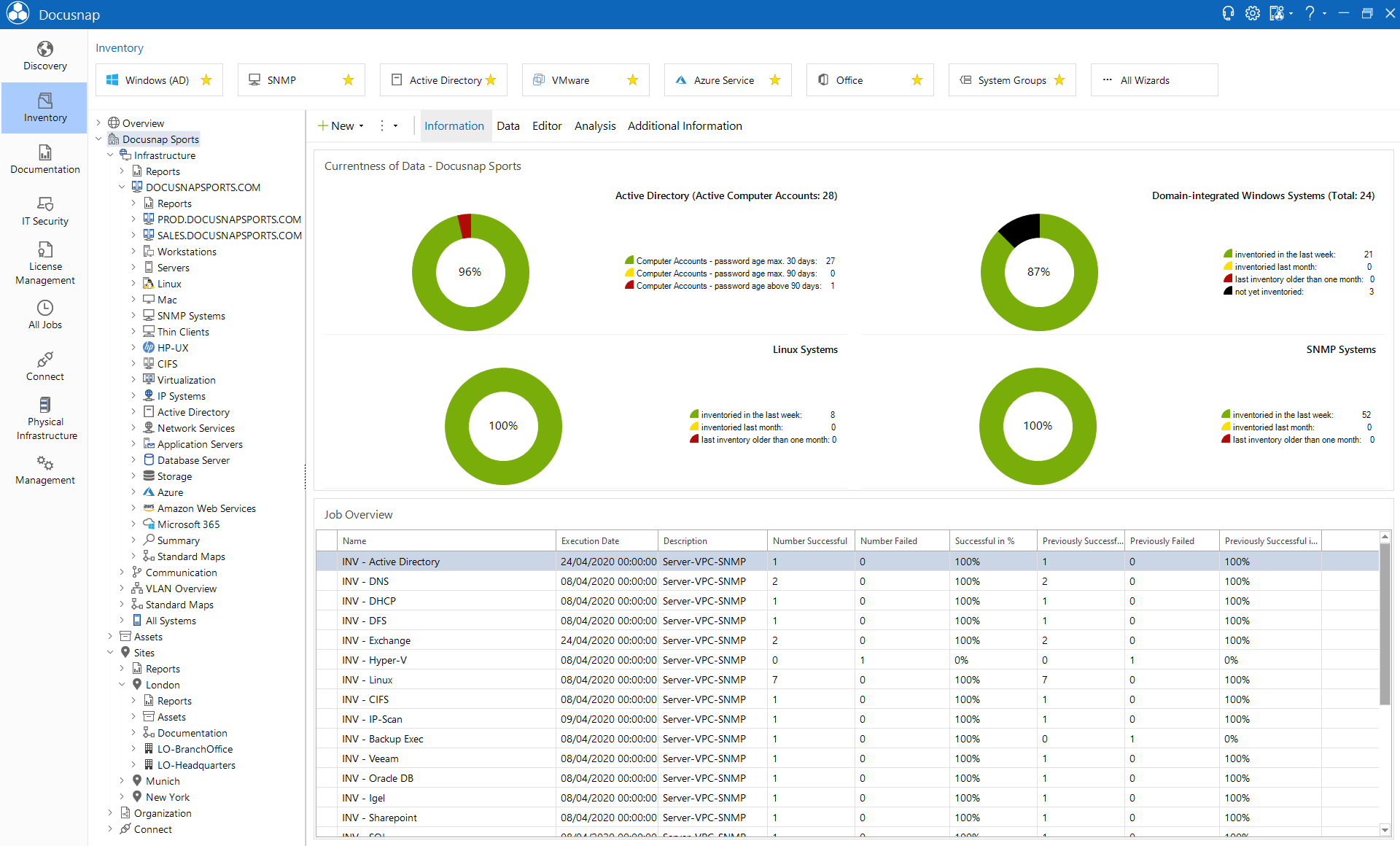
Task: Switch to the Analysis tab
Action: 594,126
